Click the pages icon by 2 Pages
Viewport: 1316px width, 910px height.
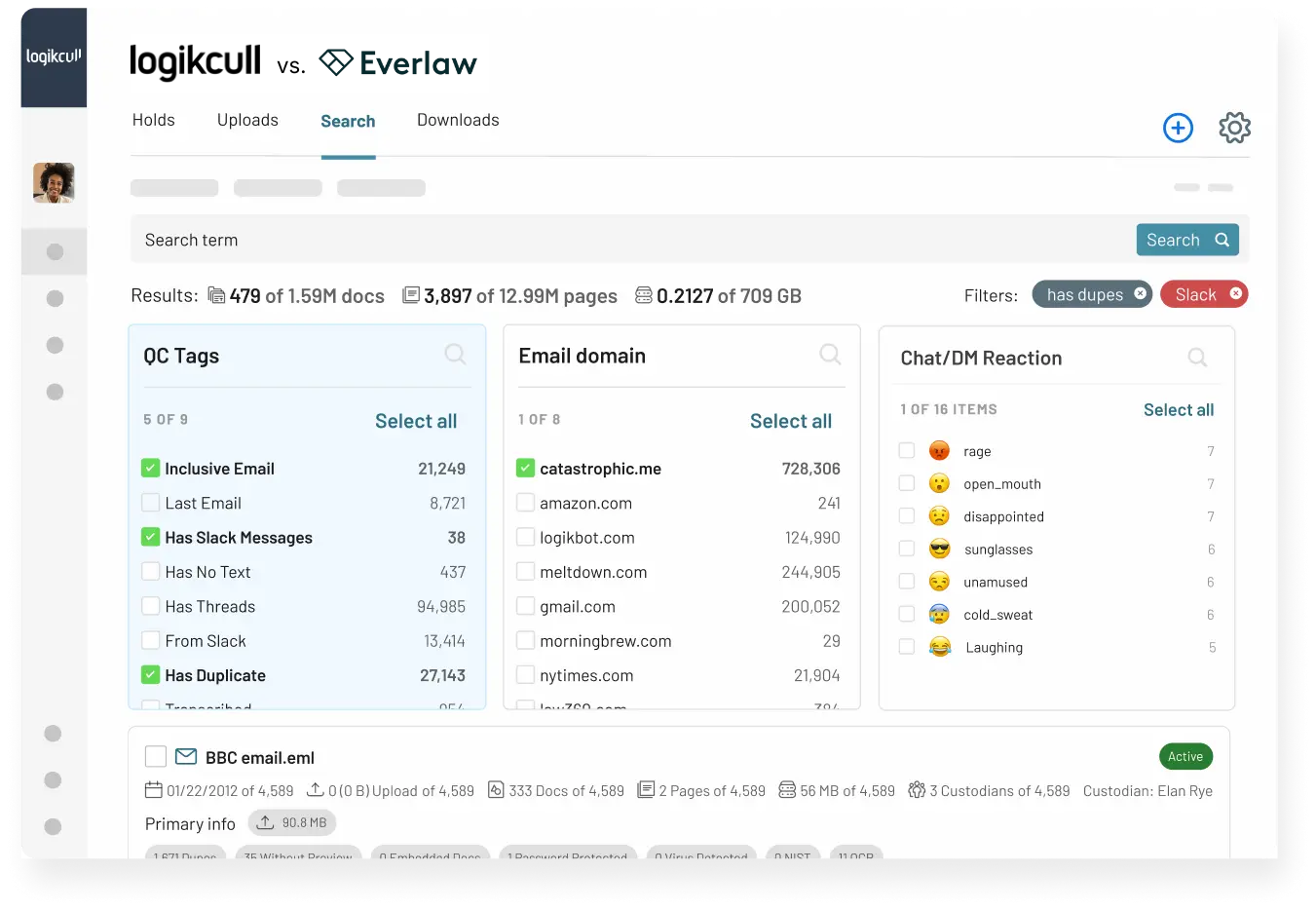pos(646,790)
